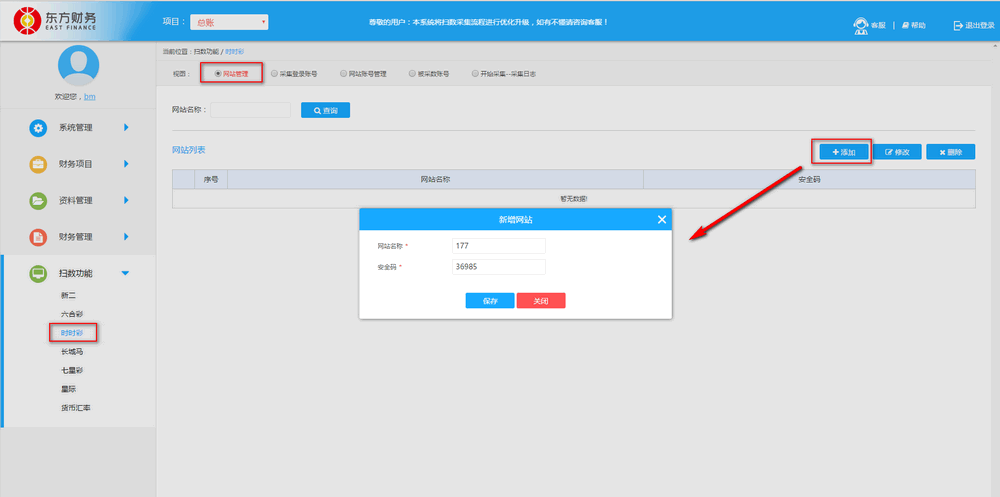Click the 保存 button in dialog
Viewport: 1000px width, 497px height.
(x=489, y=300)
